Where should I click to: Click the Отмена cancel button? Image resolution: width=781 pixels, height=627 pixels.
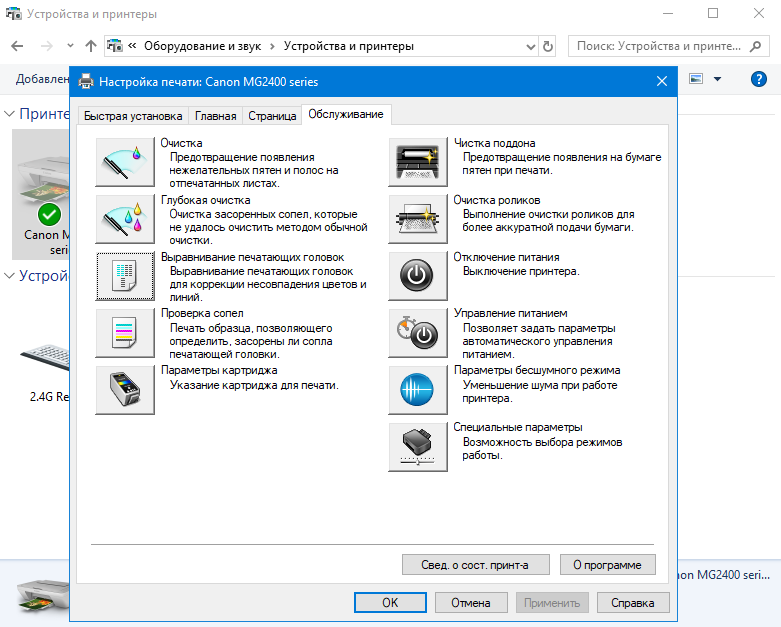(471, 603)
